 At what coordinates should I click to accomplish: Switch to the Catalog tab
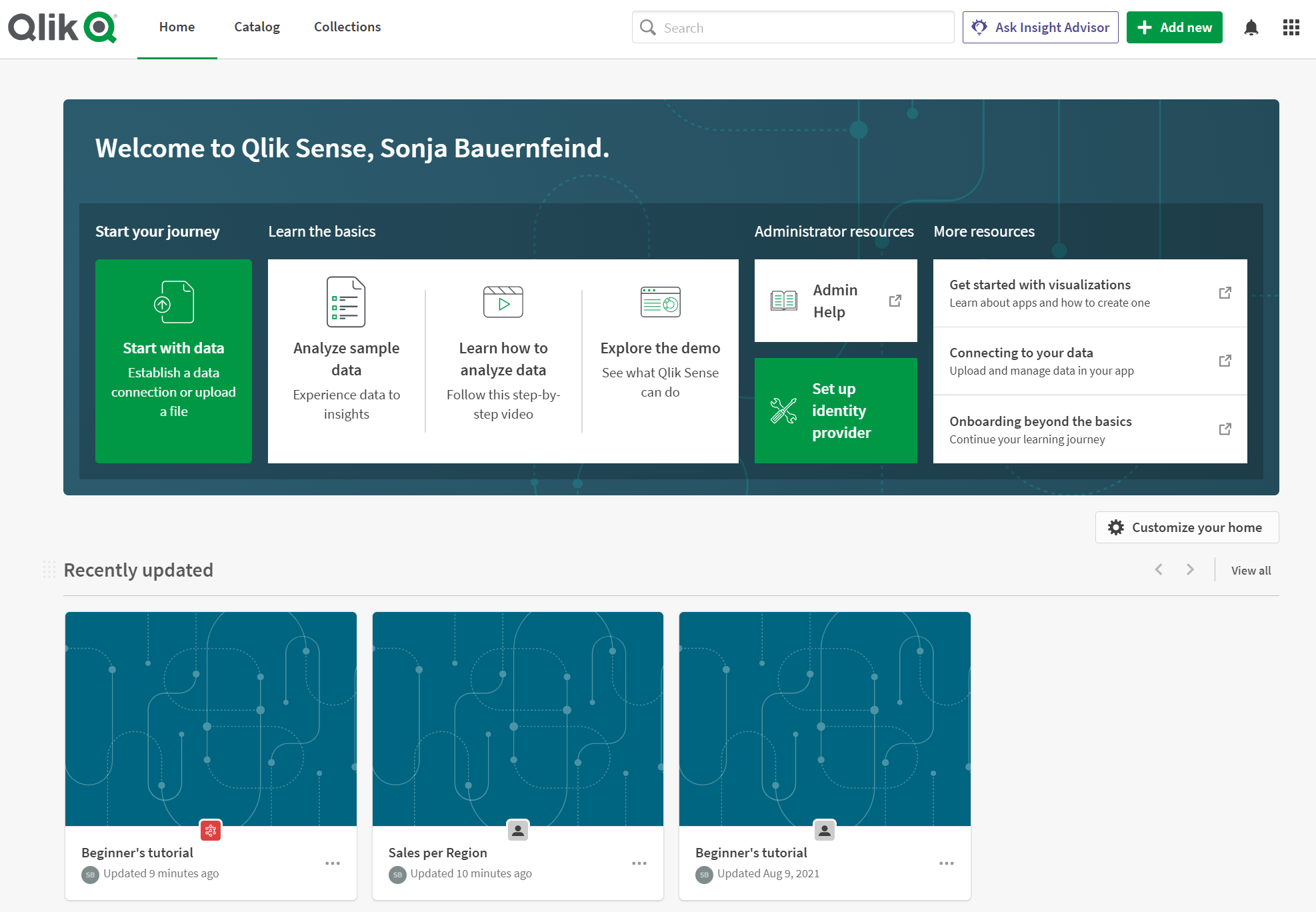[257, 27]
